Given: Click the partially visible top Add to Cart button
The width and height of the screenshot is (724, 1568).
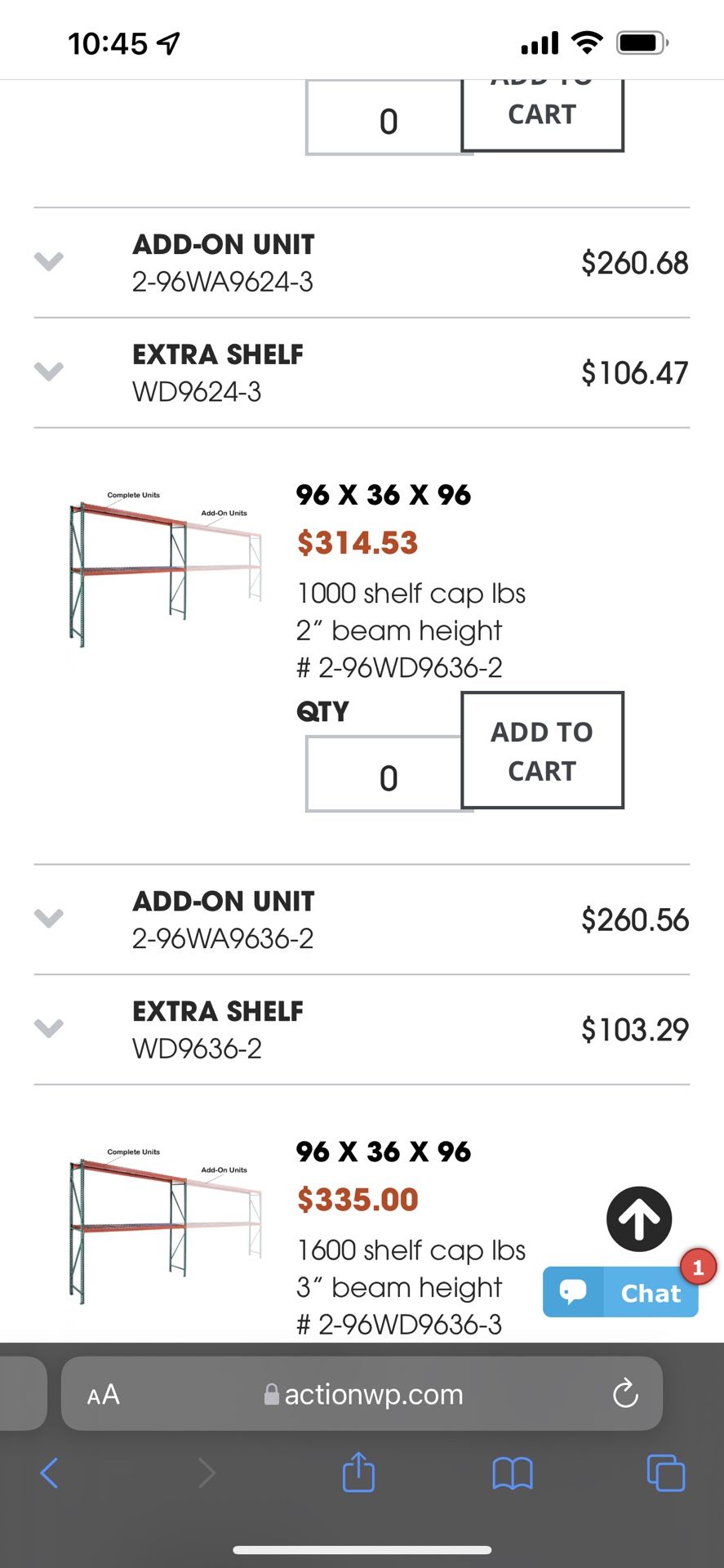Looking at the screenshot, I should (542, 116).
